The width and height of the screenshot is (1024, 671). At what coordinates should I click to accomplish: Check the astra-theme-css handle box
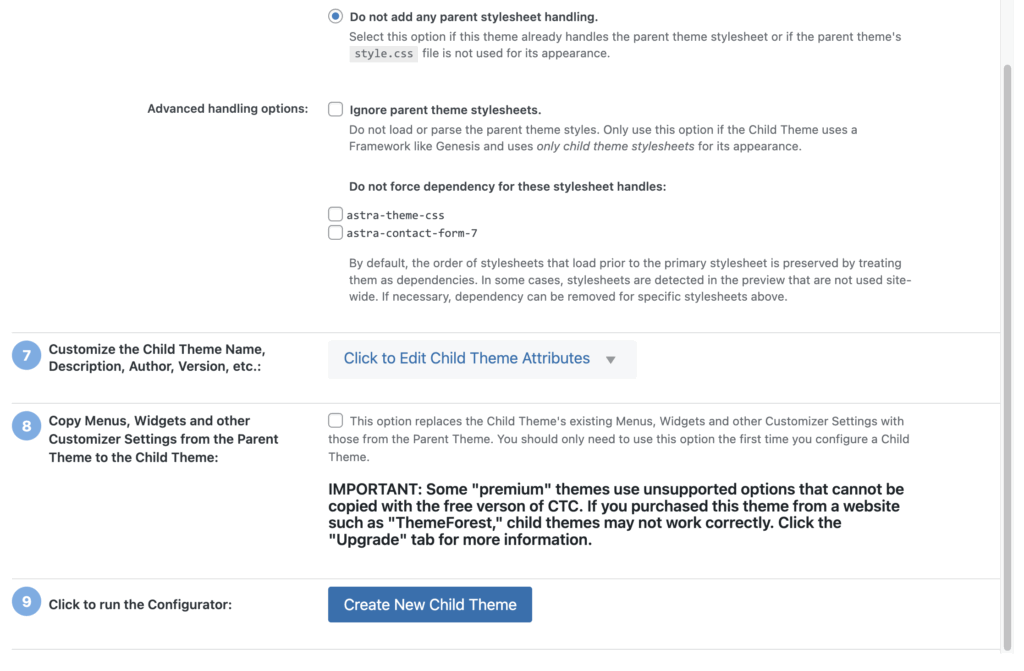[335, 214]
